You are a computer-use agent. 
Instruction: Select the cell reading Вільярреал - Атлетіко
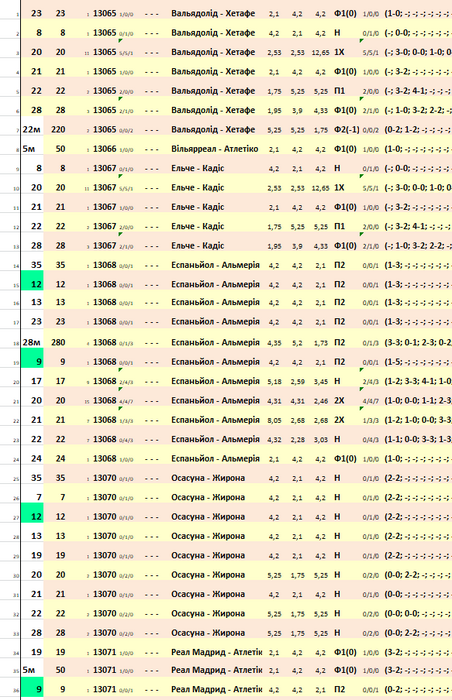(214, 149)
